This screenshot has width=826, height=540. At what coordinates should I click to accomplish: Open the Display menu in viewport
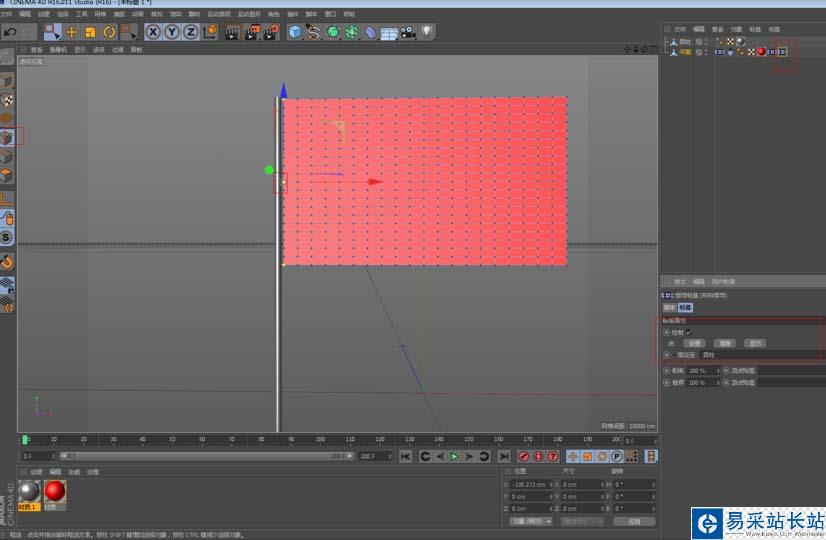point(80,50)
